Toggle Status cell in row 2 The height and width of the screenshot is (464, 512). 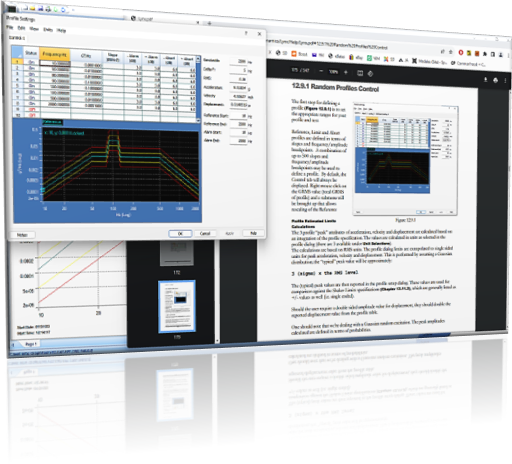point(31,68)
